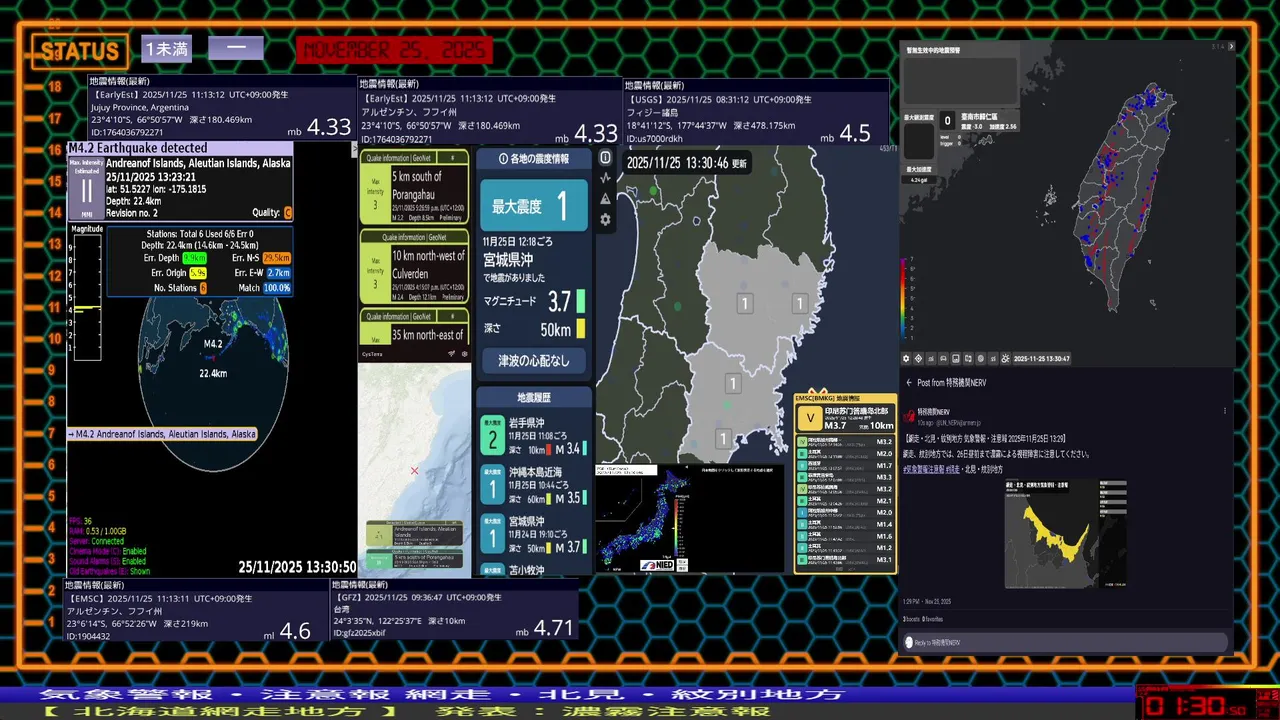Select the intensity 1 icon for 沖縄本島近海
The width and height of the screenshot is (1280, 720).
[492, 485]
